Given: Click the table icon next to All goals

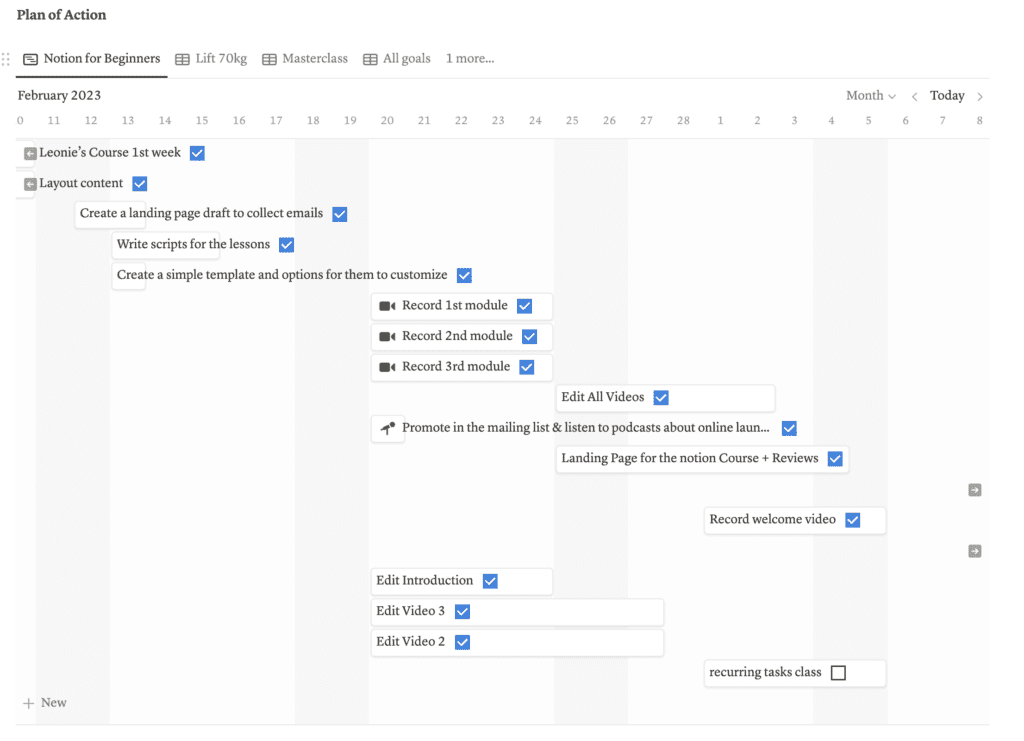Looking at the screenshot, I should (x=370, y=59).
